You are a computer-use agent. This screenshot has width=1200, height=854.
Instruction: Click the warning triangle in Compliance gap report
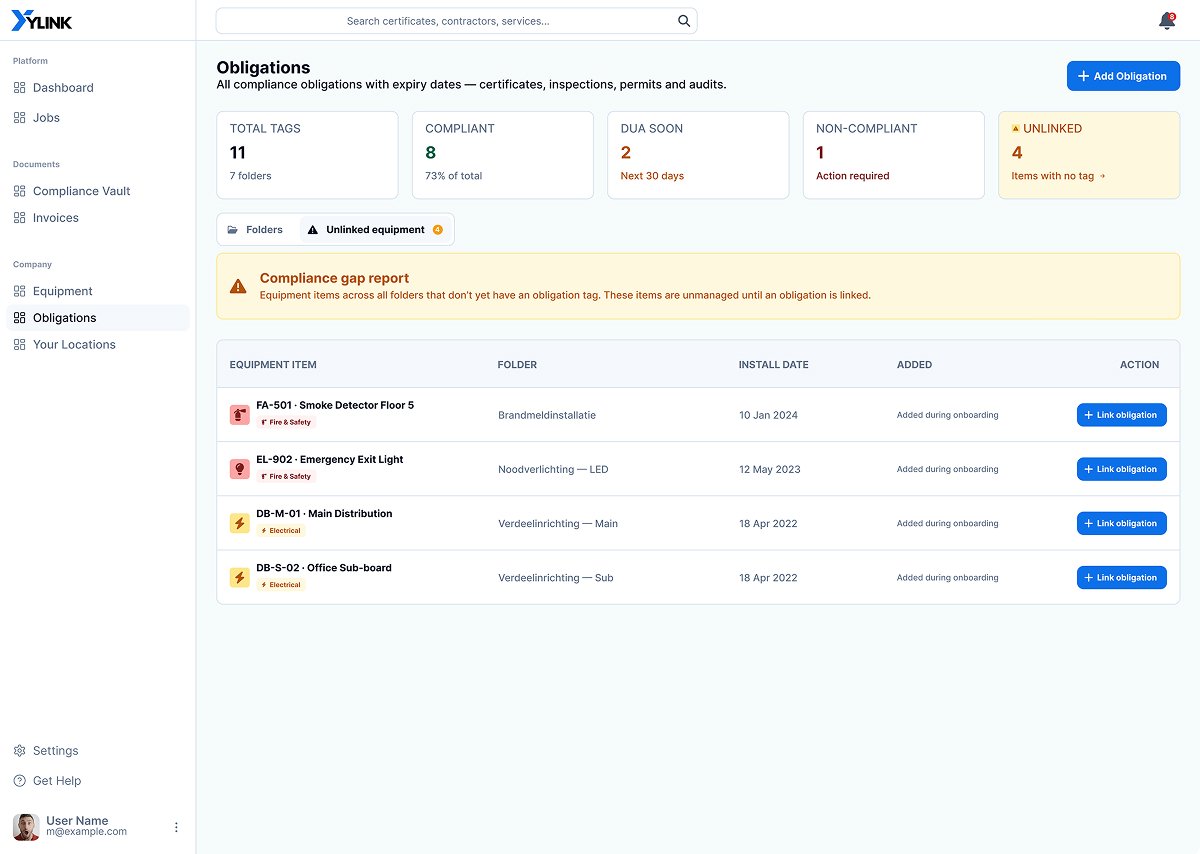click(x=238, y=286)
